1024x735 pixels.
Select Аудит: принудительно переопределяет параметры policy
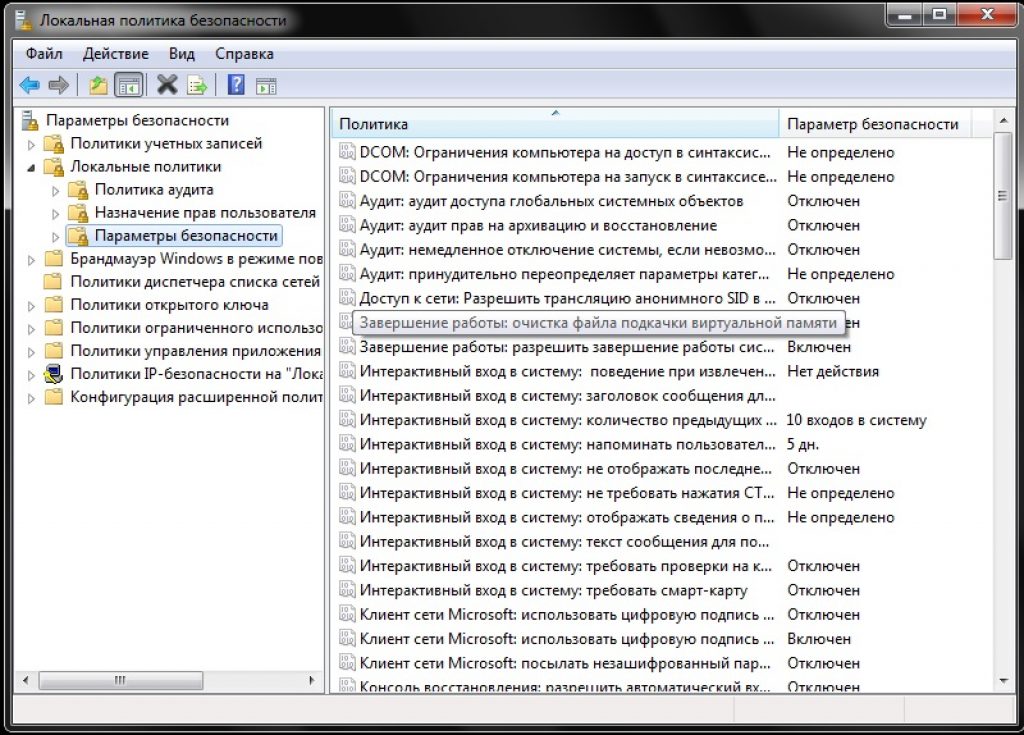tap(564, 274)
